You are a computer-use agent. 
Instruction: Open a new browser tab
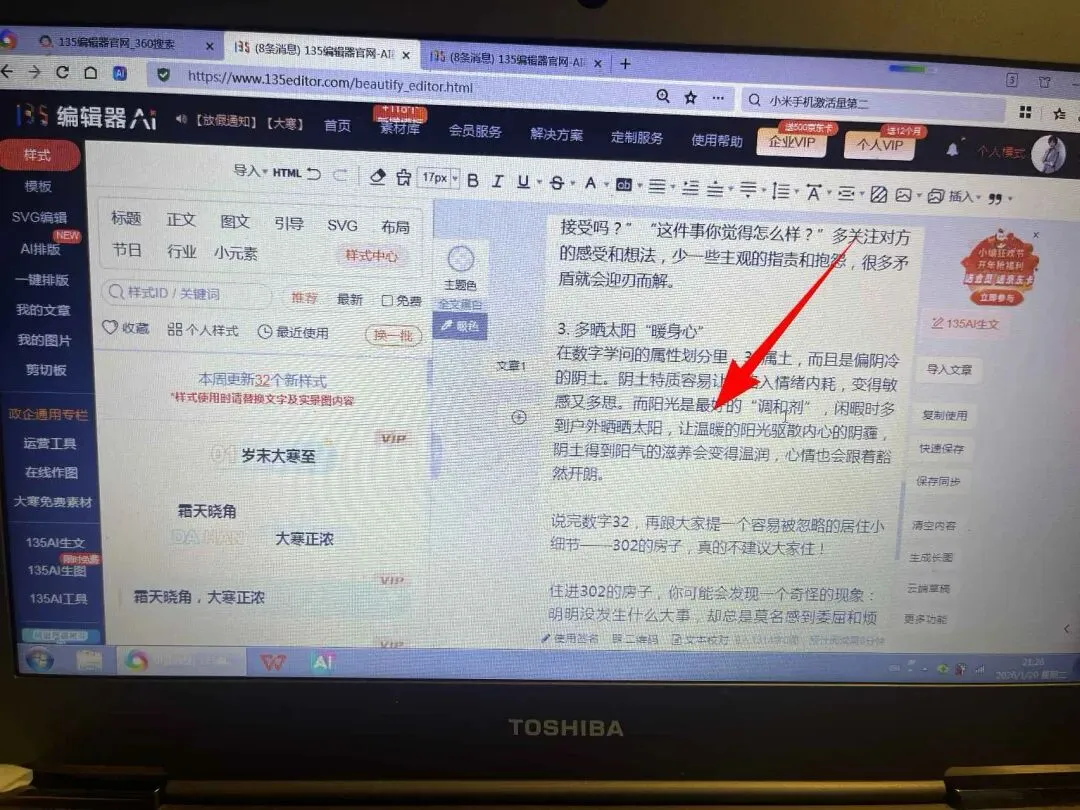[625, 63]
